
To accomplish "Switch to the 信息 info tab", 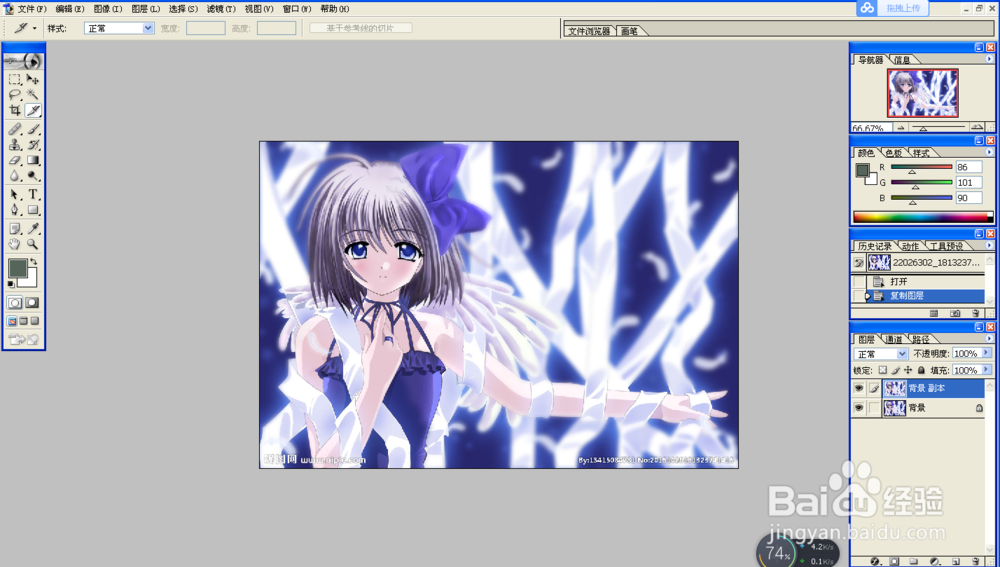I will coord(902,60).
